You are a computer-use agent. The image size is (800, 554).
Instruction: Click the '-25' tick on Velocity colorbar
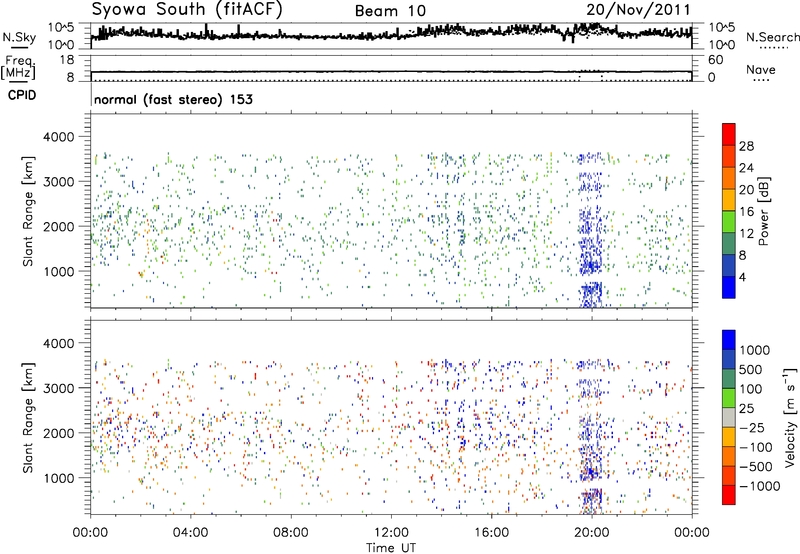tap(752, 428)
